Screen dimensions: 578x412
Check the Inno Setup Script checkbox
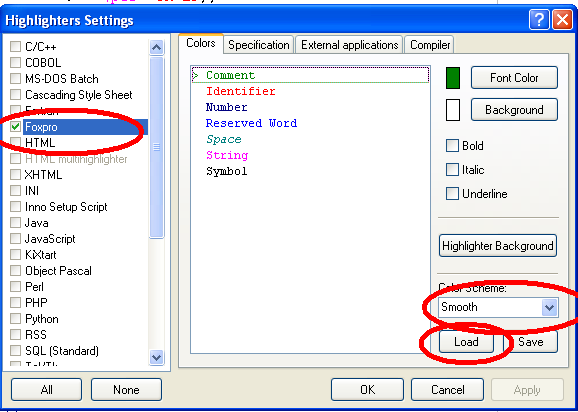(15, 206)
